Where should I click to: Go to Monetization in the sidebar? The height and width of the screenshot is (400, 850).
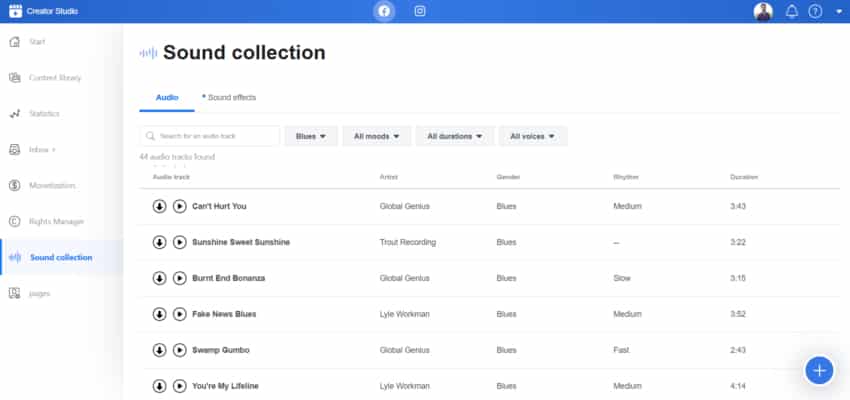53,185
